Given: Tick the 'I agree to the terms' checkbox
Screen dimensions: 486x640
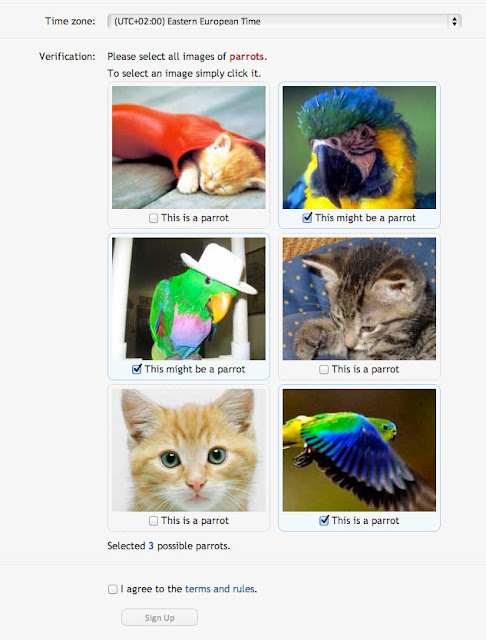Looking at the screenshot, I should click(113, 589).
